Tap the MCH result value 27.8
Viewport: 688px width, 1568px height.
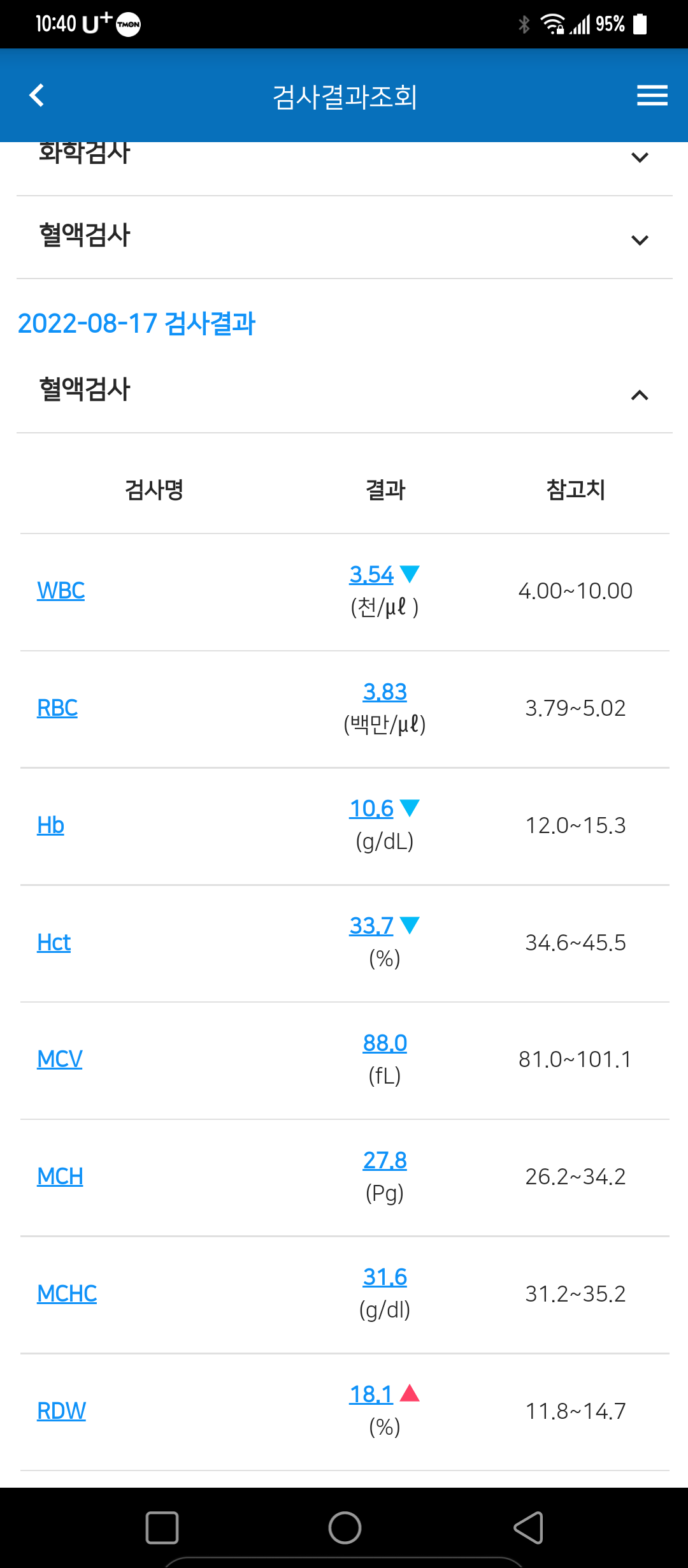pos(385,1160)
